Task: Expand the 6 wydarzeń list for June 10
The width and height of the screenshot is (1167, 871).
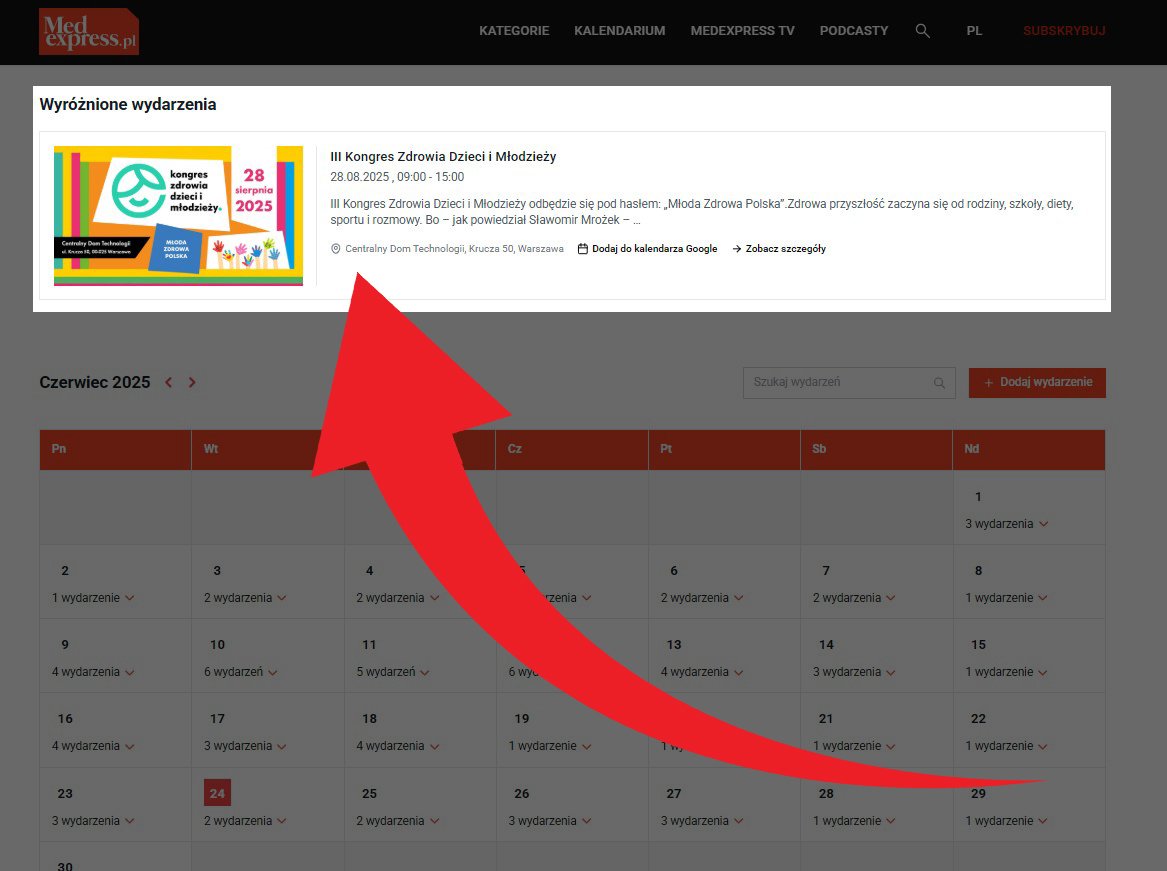Action: pos(240,671)
